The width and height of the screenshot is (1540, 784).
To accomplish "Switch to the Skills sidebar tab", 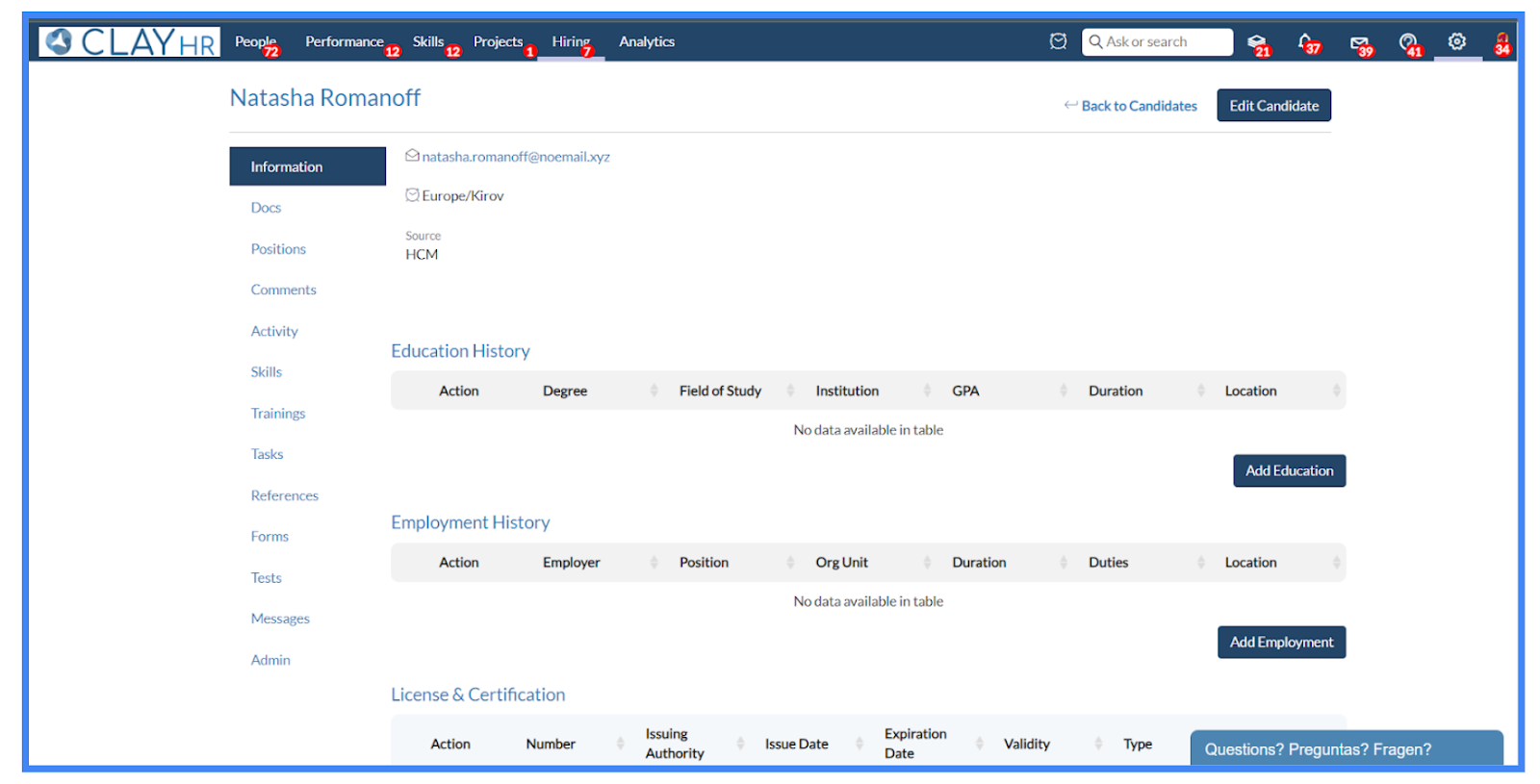I will [267, 372].
